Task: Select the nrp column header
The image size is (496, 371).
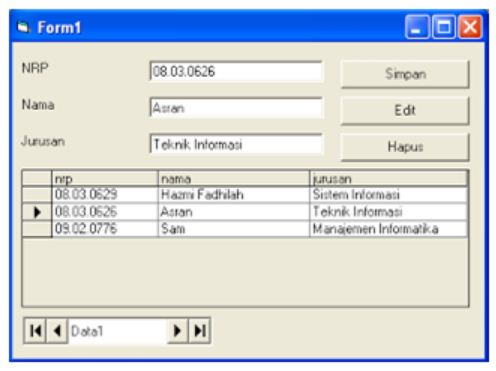Action: [x=105, y=179]
